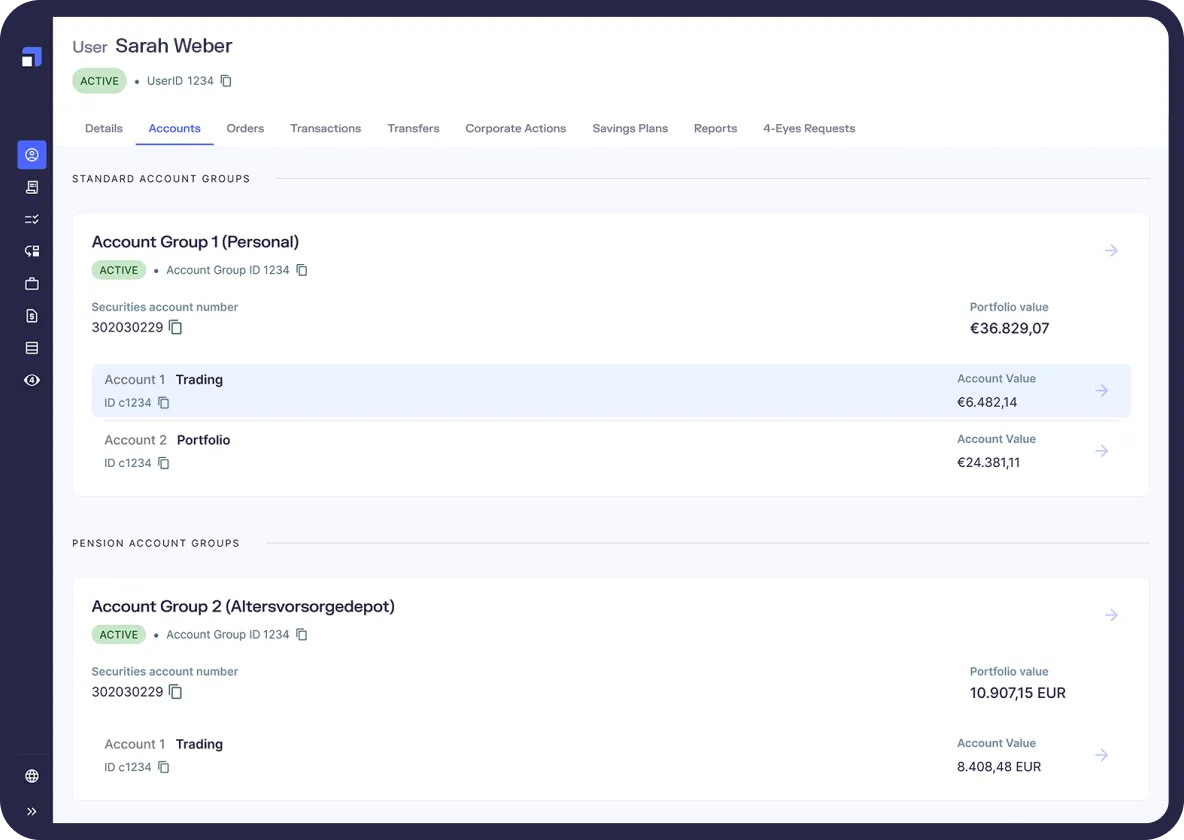The image size is (1184, 840).
Task: Switch to the Transfers tab
Action: pyautogui.click(x=413, y=128)
